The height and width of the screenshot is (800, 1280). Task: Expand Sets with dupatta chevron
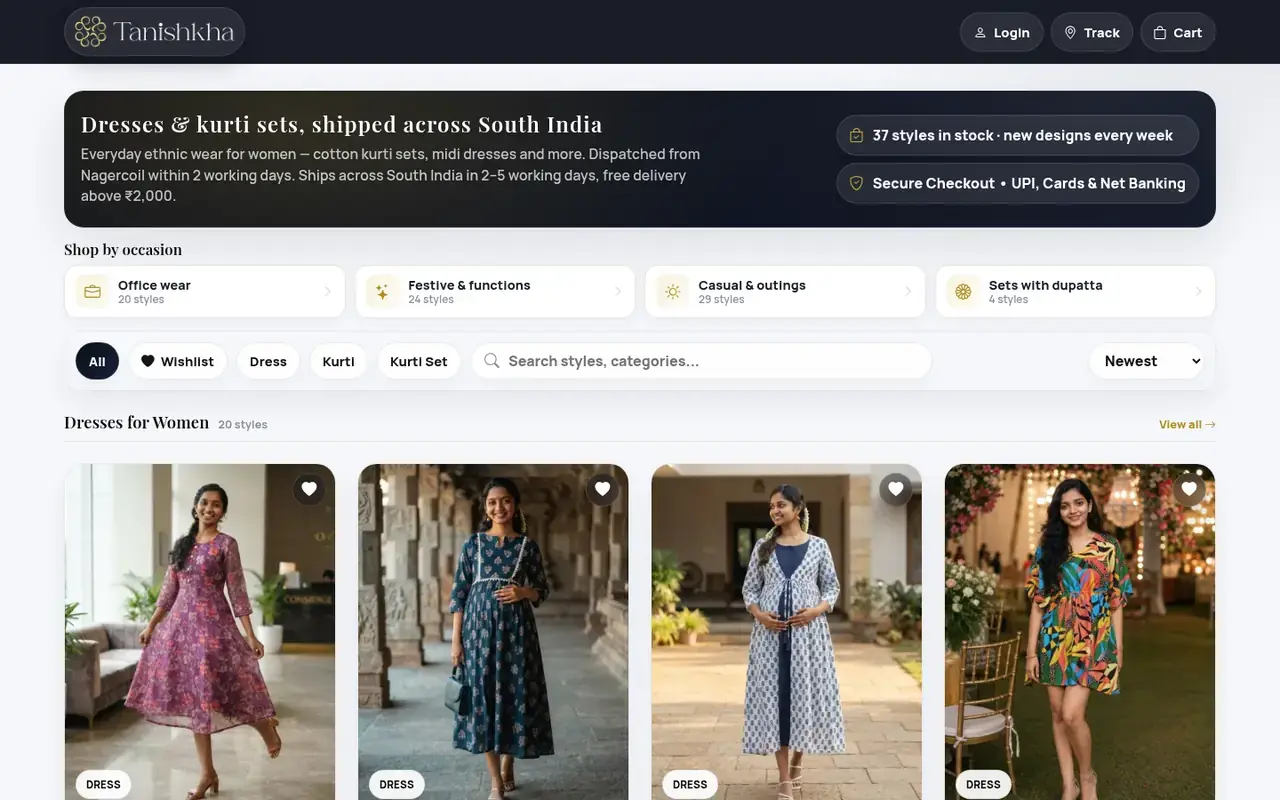click(1199, 292)
